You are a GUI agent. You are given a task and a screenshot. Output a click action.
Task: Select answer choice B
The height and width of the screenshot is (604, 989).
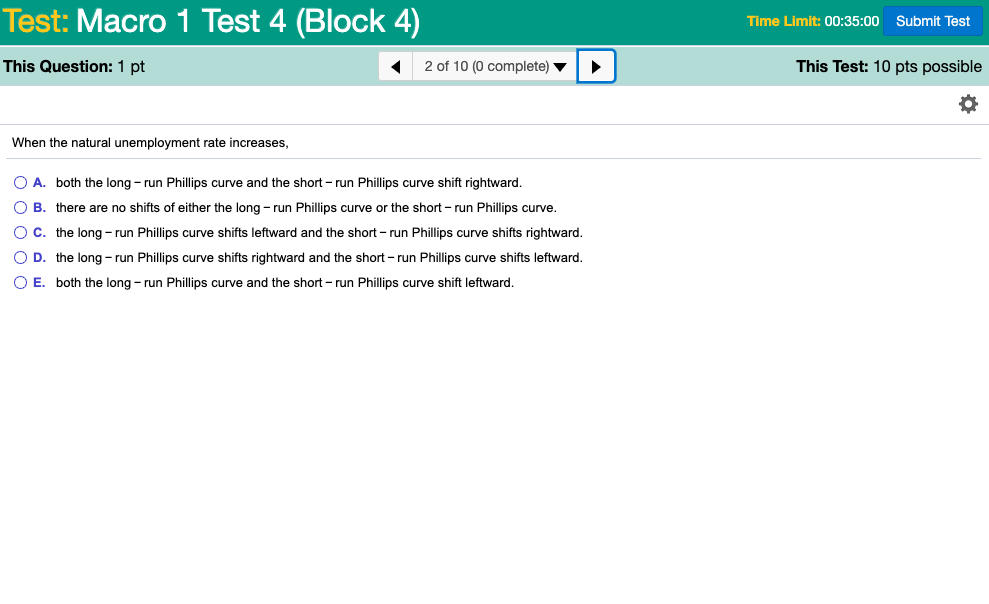tap(20, 207)
